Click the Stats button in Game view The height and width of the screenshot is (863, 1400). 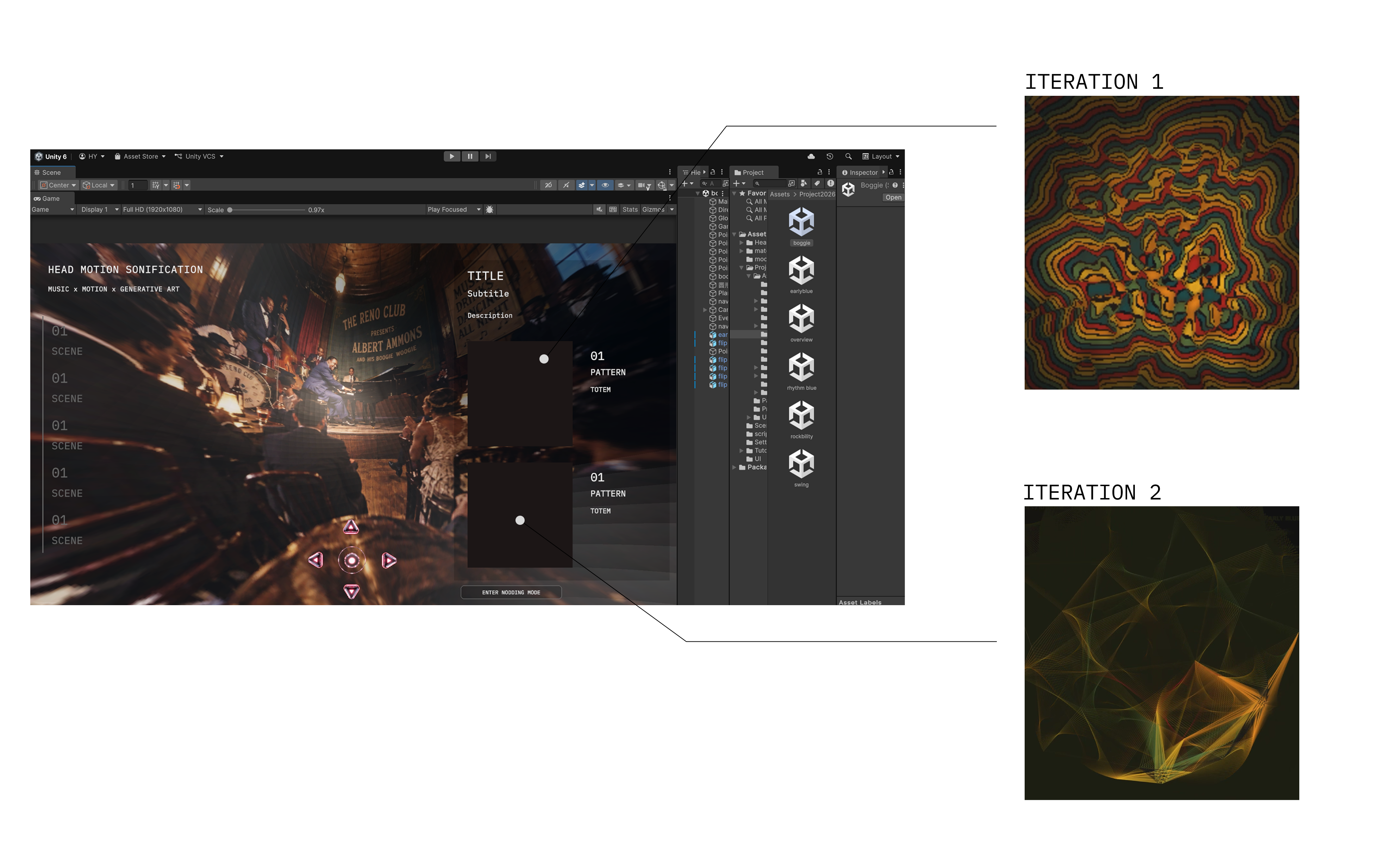(630, 210)
